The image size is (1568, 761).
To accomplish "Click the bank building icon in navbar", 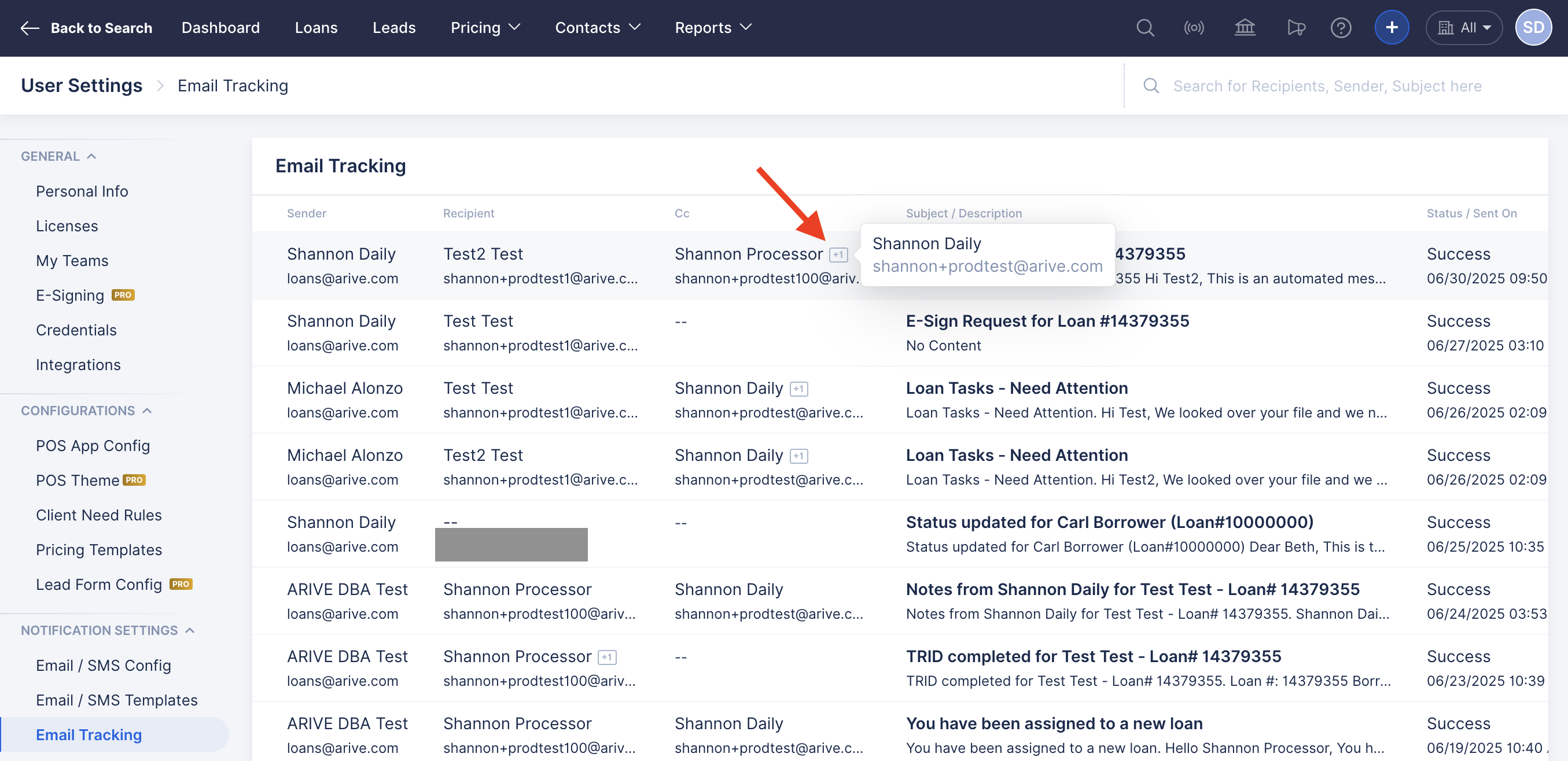I will pos(1245,28).
